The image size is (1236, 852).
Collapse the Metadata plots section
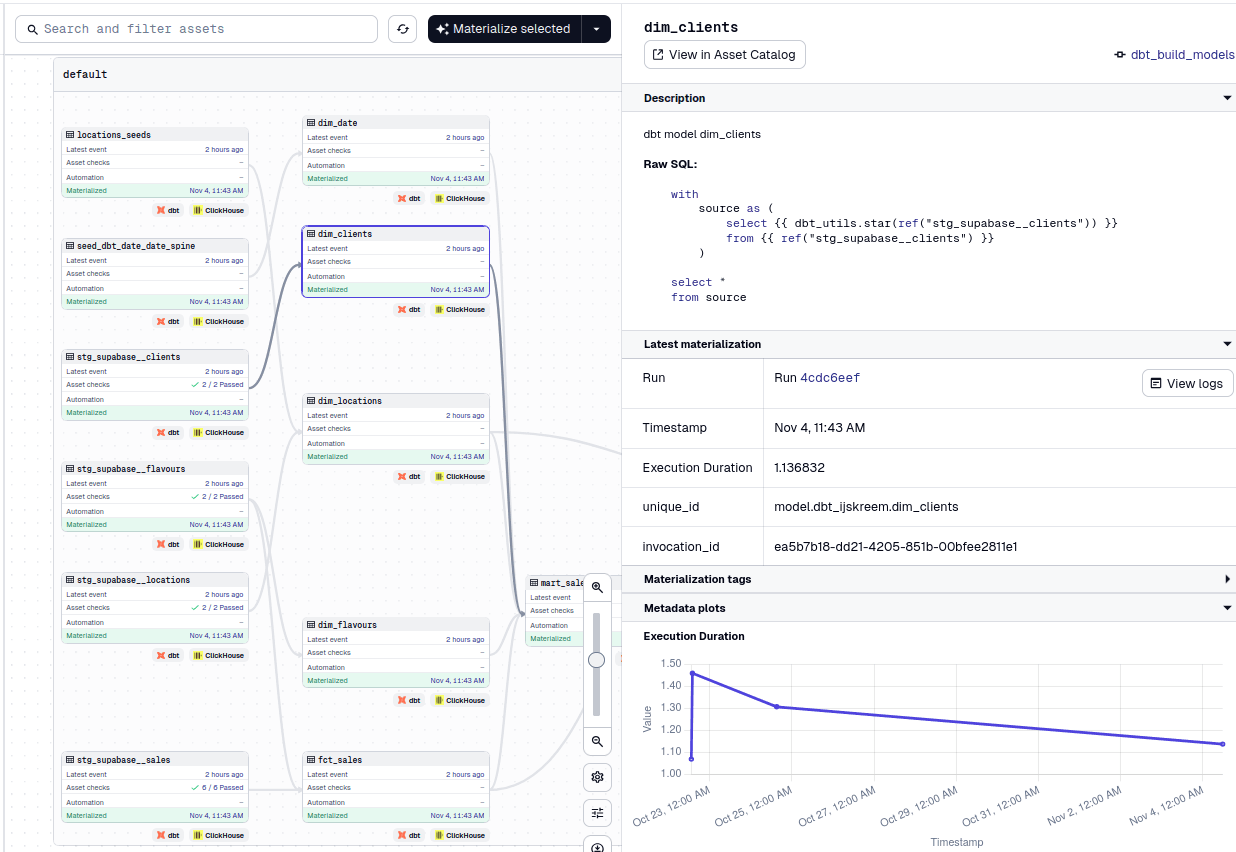[x=1227, y=608]
